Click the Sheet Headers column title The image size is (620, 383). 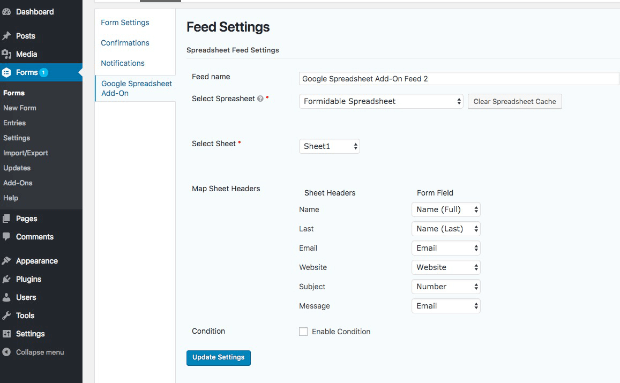click(x=330, y=193)
